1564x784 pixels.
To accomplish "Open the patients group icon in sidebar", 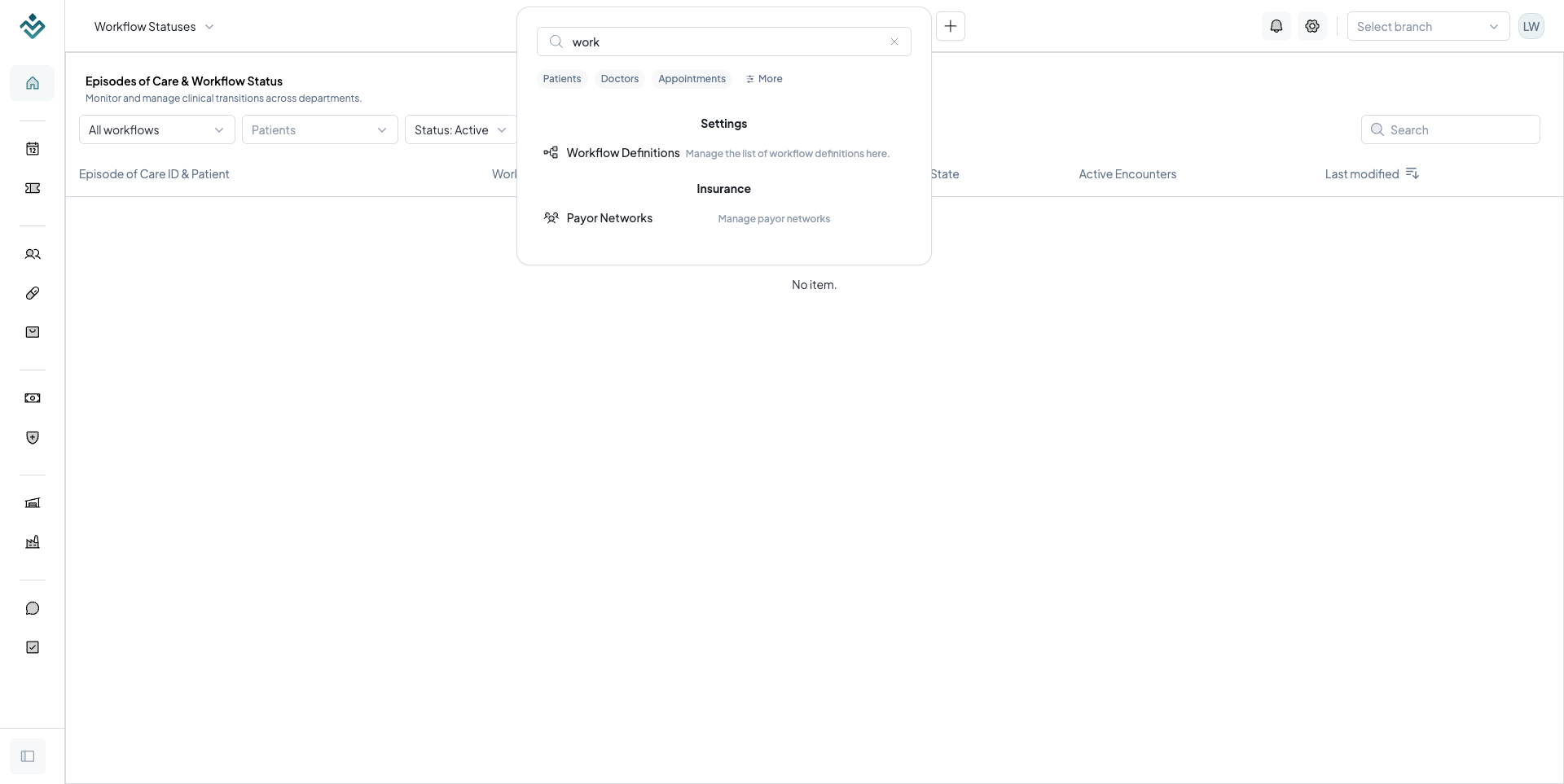I will point(33,254).
